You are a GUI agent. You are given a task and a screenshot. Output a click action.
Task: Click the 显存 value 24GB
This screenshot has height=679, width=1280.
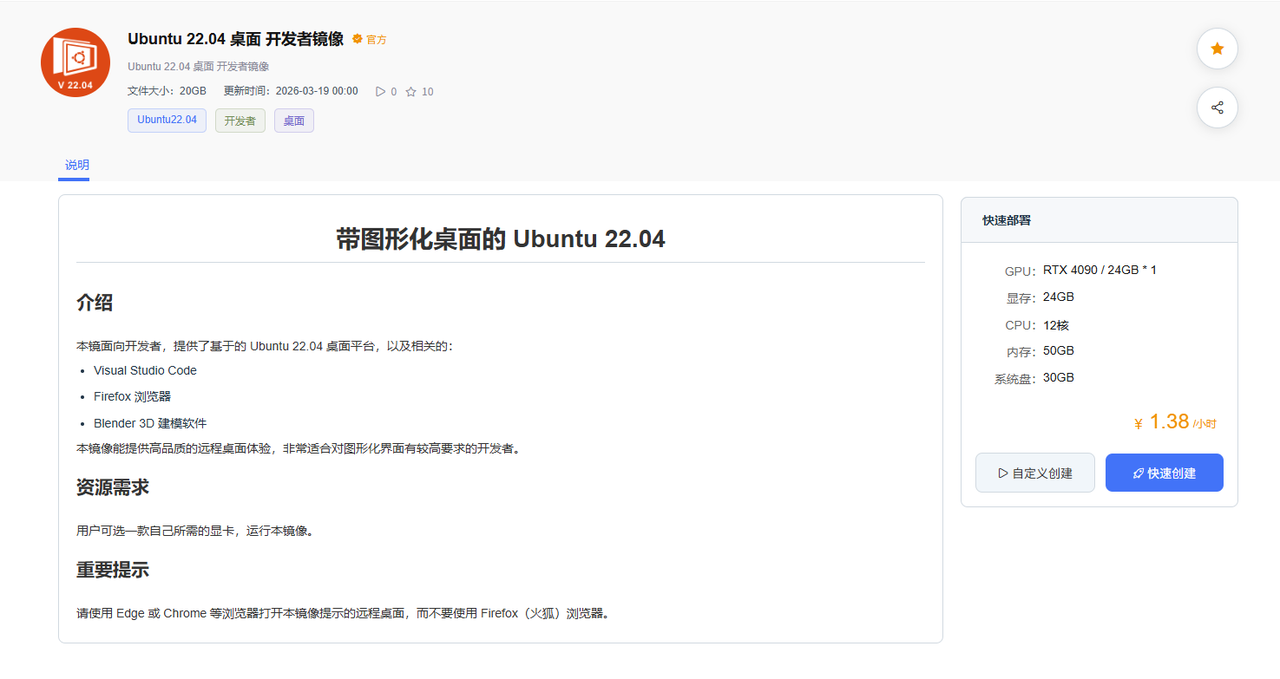1059,297
